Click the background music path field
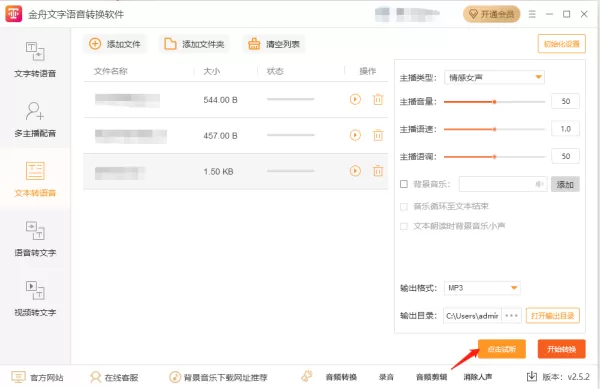This screenshot has height=389, width=600. tap(503, 184)
